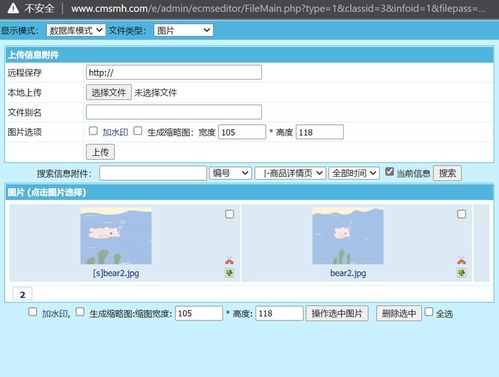Open the 显示模式 数据库模式 dropdown
This screenshot has height=377, width=499.
coord(76,30)
